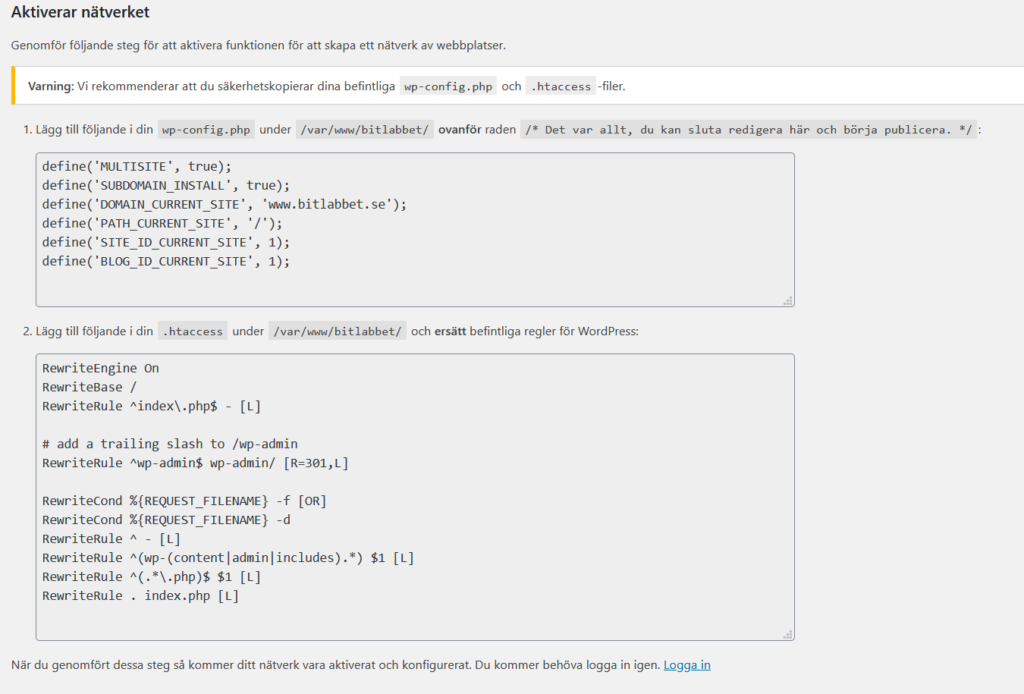Click the RewriteRule ^(.*\.php)$ line

click(x=152, y=576)
